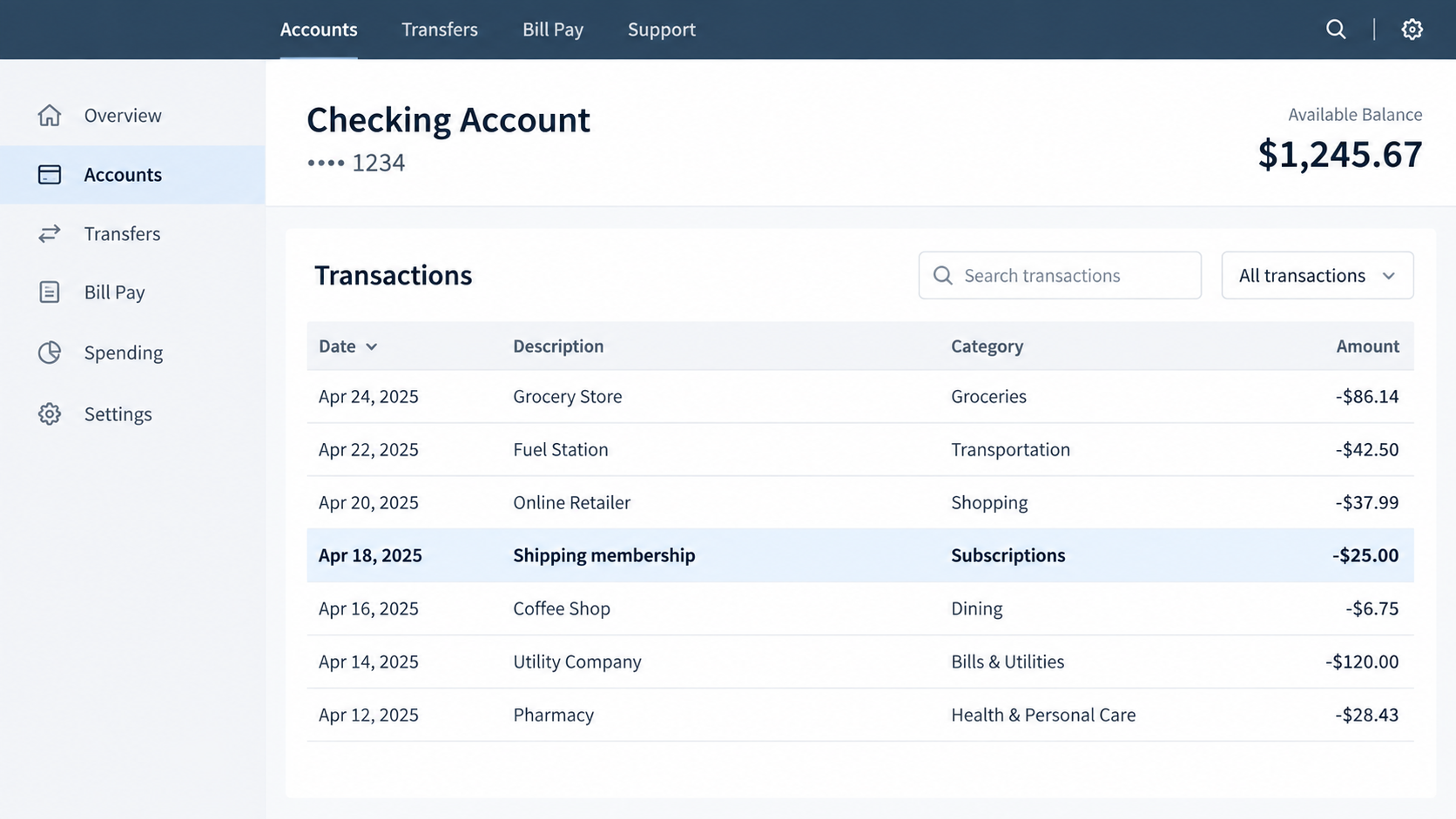
Task: Click the Spending pie chart icon in sidebar
Action: [x=50, y=352]
